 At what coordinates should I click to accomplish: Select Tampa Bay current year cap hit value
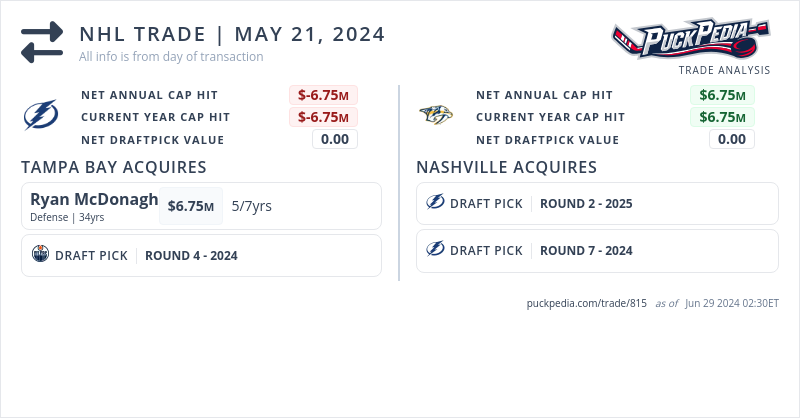click(x=323, y=117)
